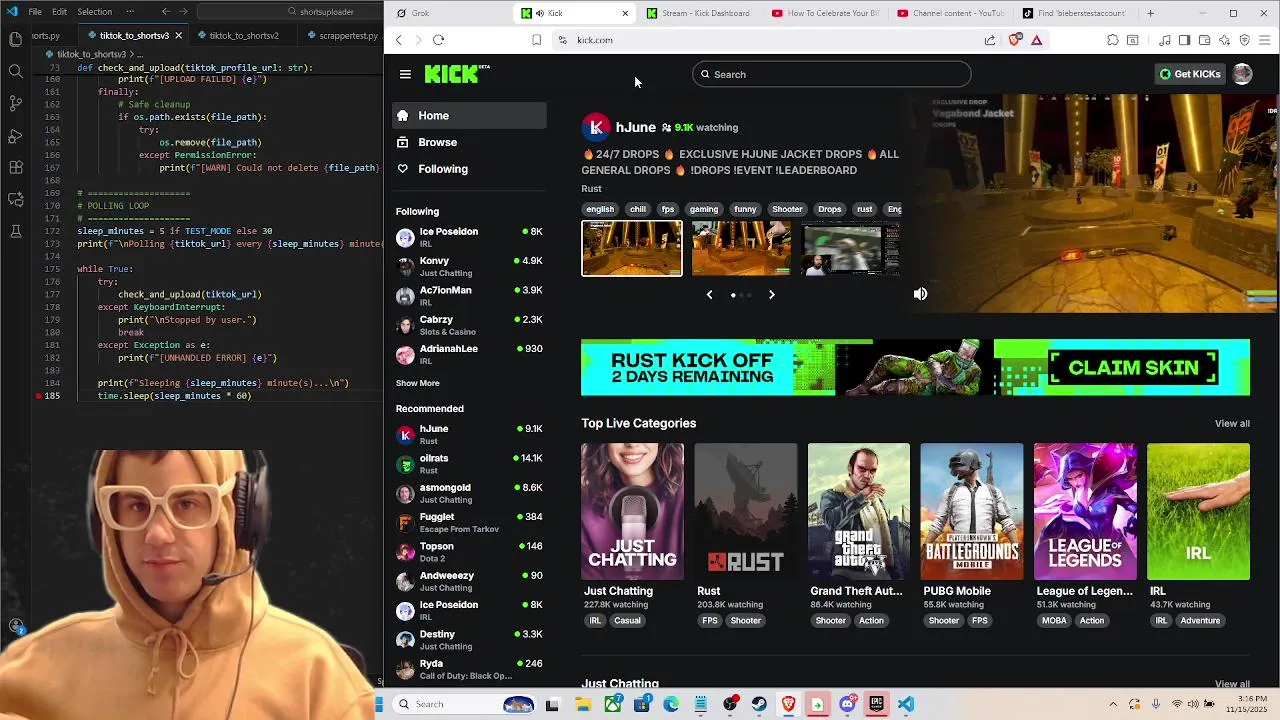Open site info icon beside kick.com address
Viewport: 1280px width, 720px height.
pos(562,40)
